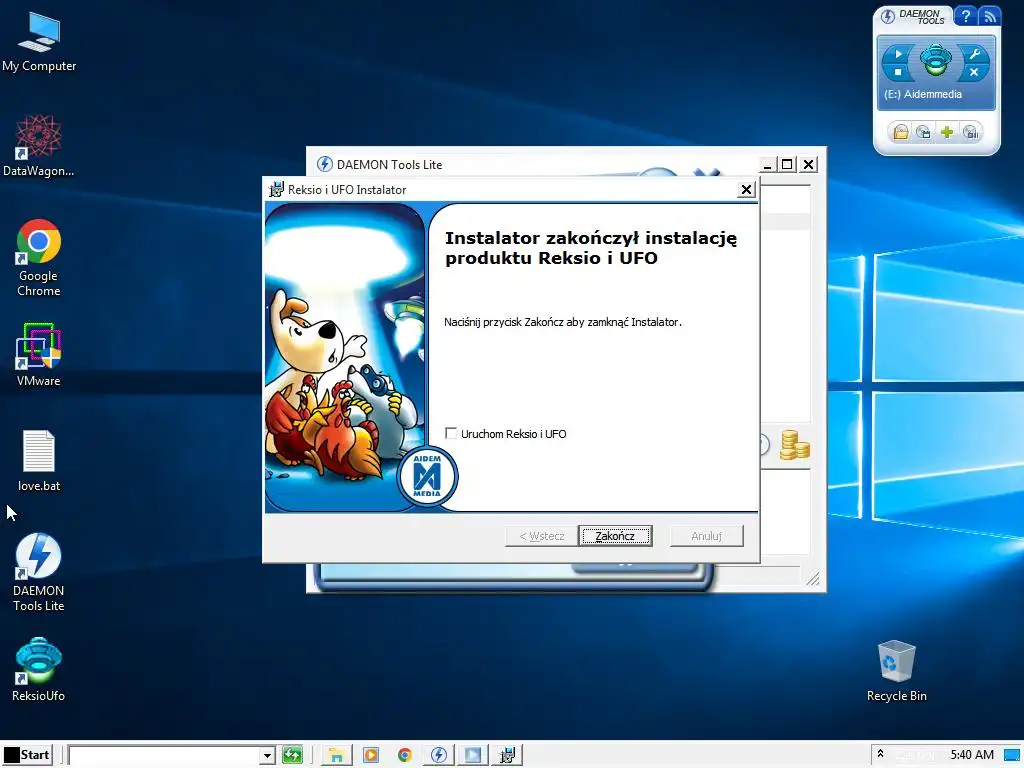Expand the system tray hidden icons chevron
Screen dimensions: 1024x768
880,754
